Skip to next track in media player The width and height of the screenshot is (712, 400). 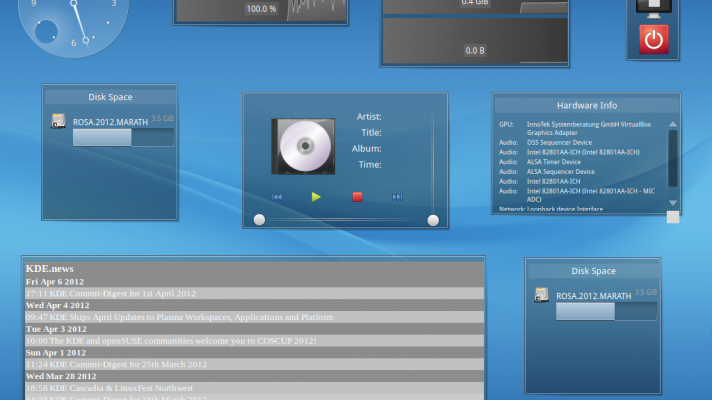click(x=397, y=197)
